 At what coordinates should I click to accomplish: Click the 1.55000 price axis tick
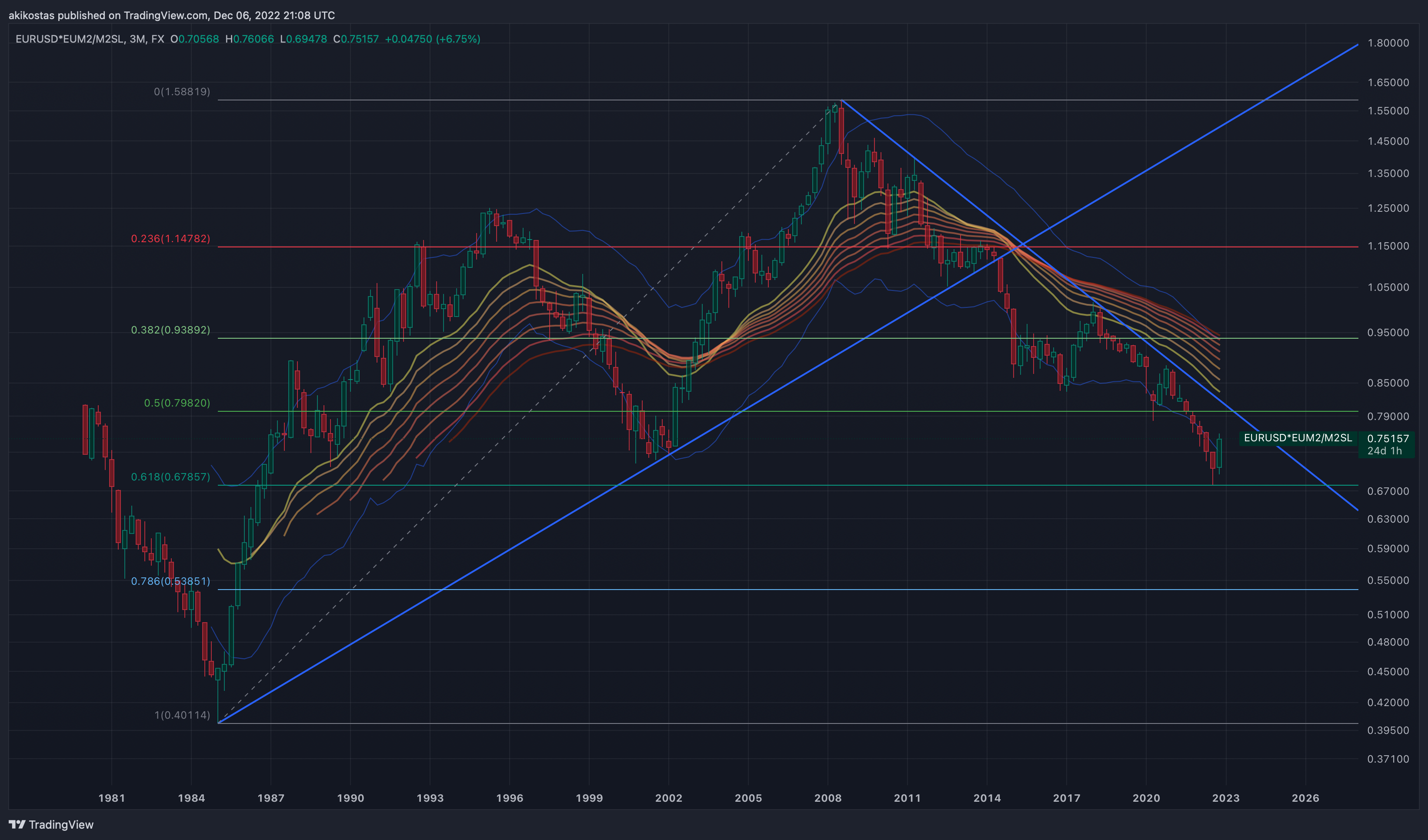coord(1388,111)
